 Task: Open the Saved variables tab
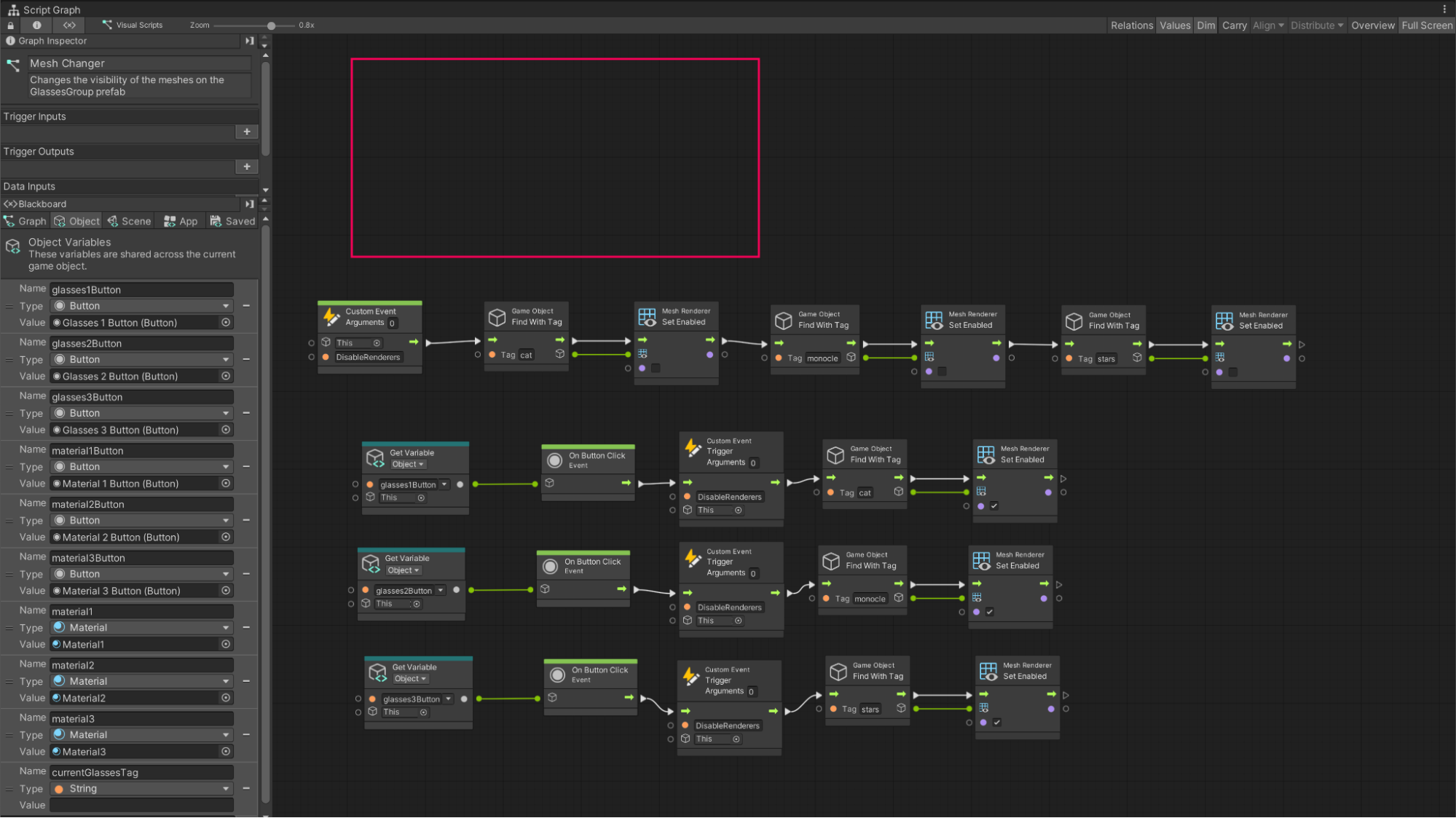click(232, 221)
